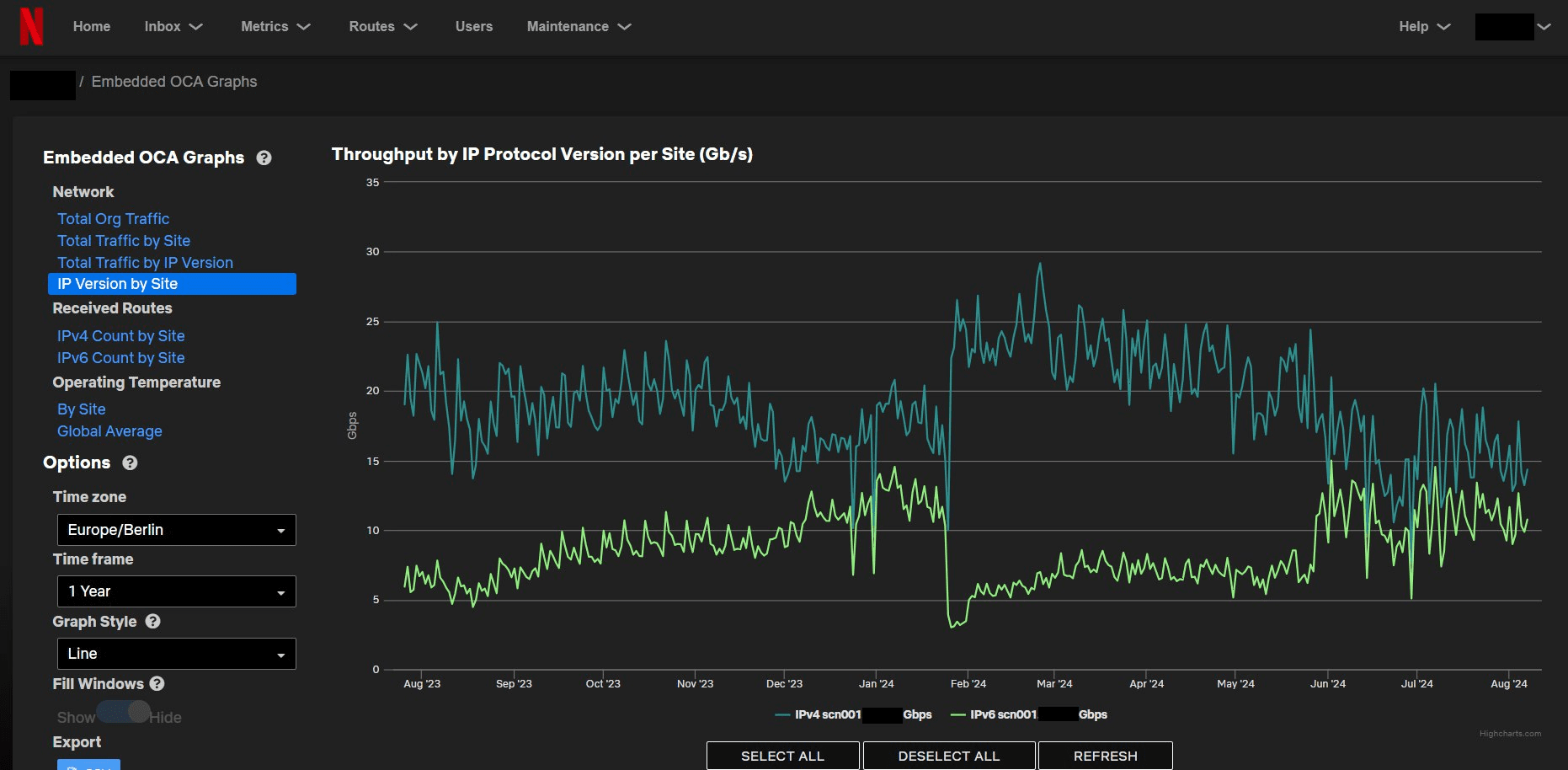Click the SELECT ALL button
Screen dimensions: 1568x770
[x=782, y=756]
